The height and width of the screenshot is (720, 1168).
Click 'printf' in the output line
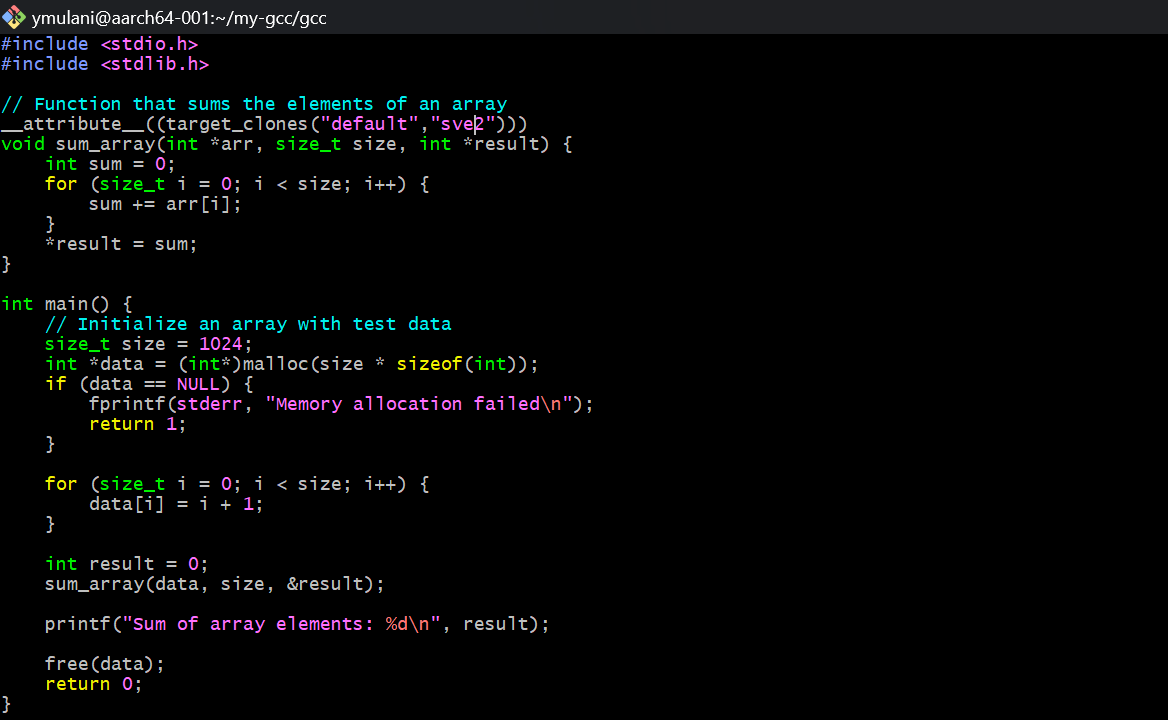77,624
